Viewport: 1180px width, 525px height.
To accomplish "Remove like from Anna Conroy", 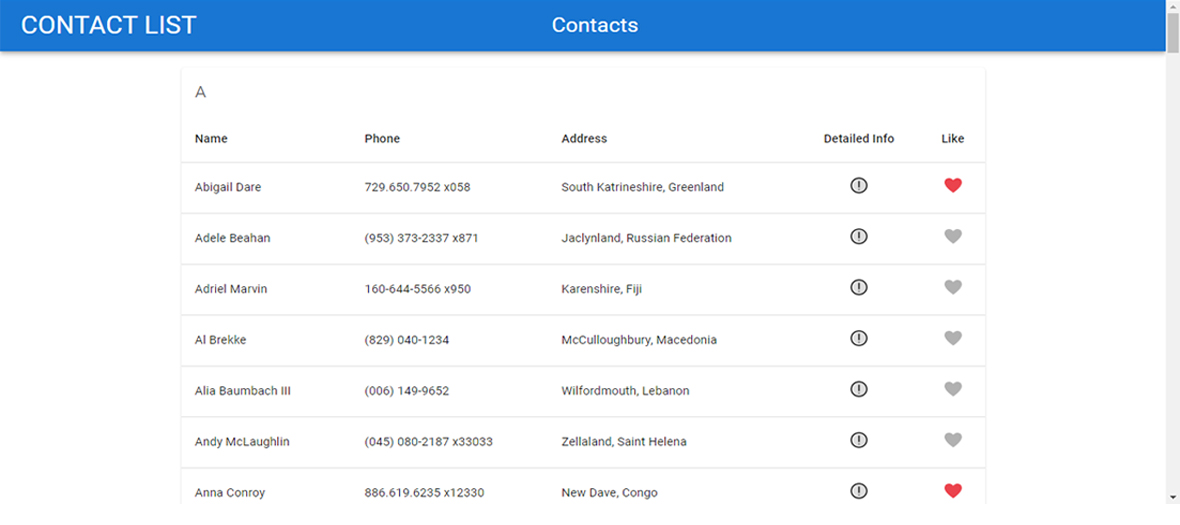I will (953, 491).
